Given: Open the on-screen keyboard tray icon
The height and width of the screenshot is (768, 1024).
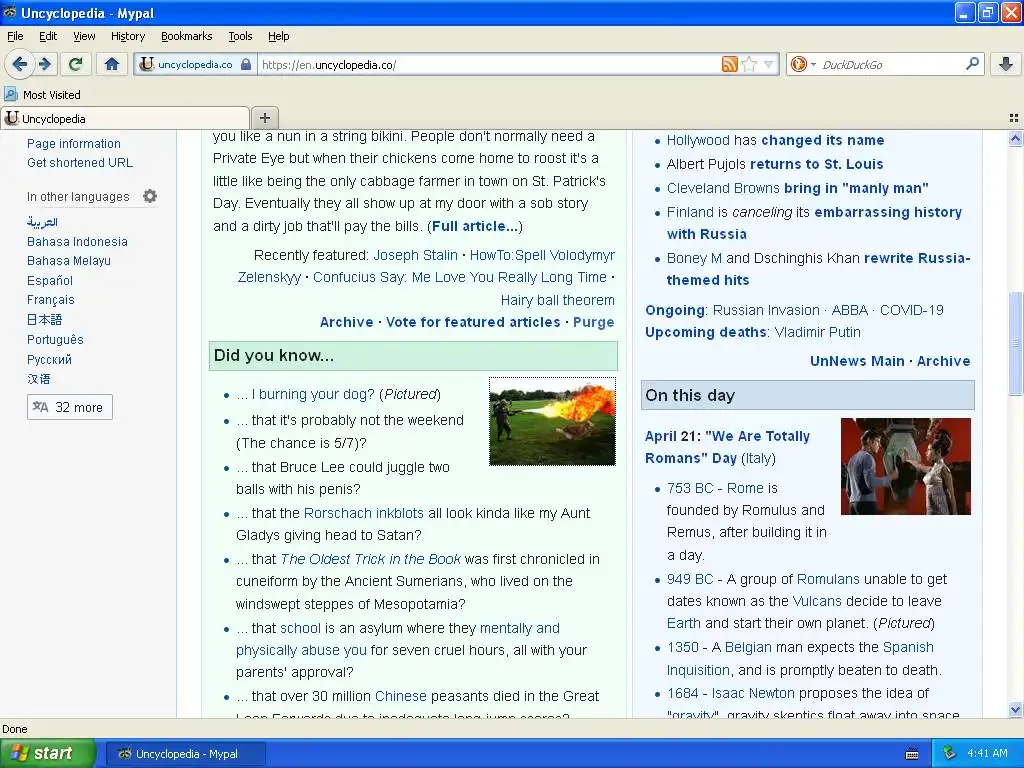Looking at the screenshot, I should pyautogui.click(x=912, y=754).
